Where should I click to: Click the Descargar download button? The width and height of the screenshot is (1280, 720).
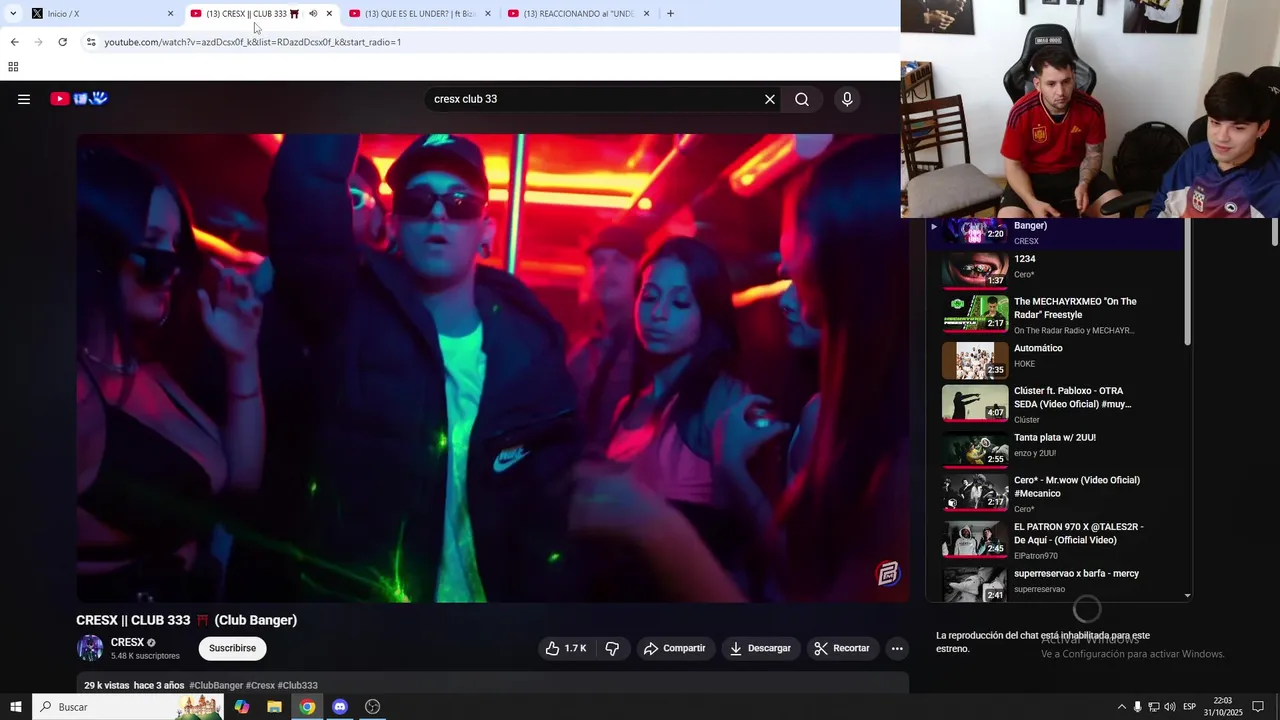pos(761,648)
